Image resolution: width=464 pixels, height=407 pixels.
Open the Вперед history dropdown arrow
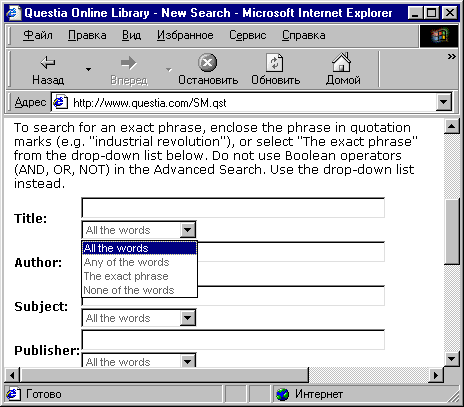click(169, 69)
